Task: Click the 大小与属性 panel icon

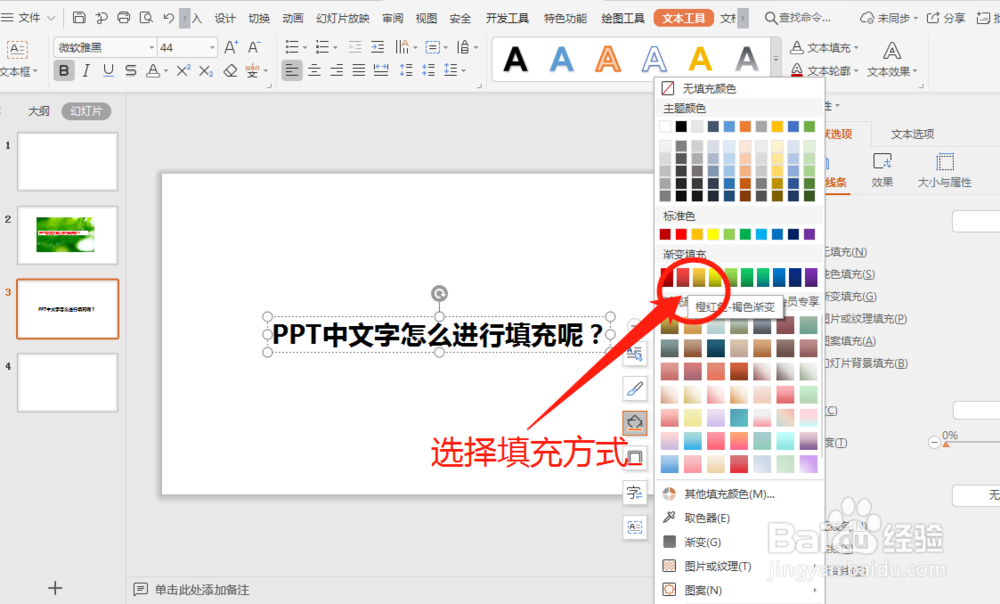Action: click(945, 170)
